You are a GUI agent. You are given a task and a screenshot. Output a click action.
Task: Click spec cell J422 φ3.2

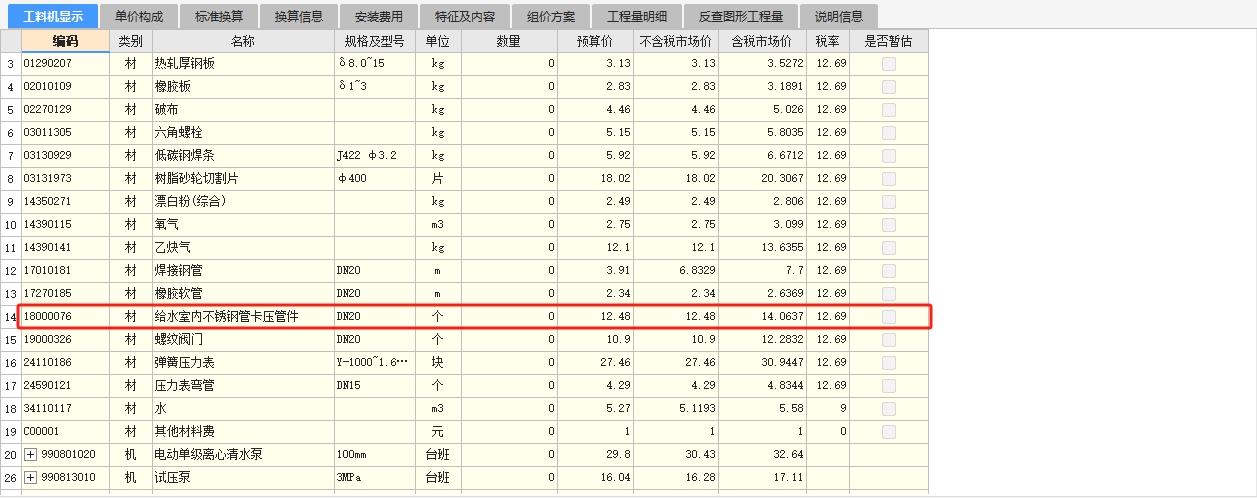[375, 155]
